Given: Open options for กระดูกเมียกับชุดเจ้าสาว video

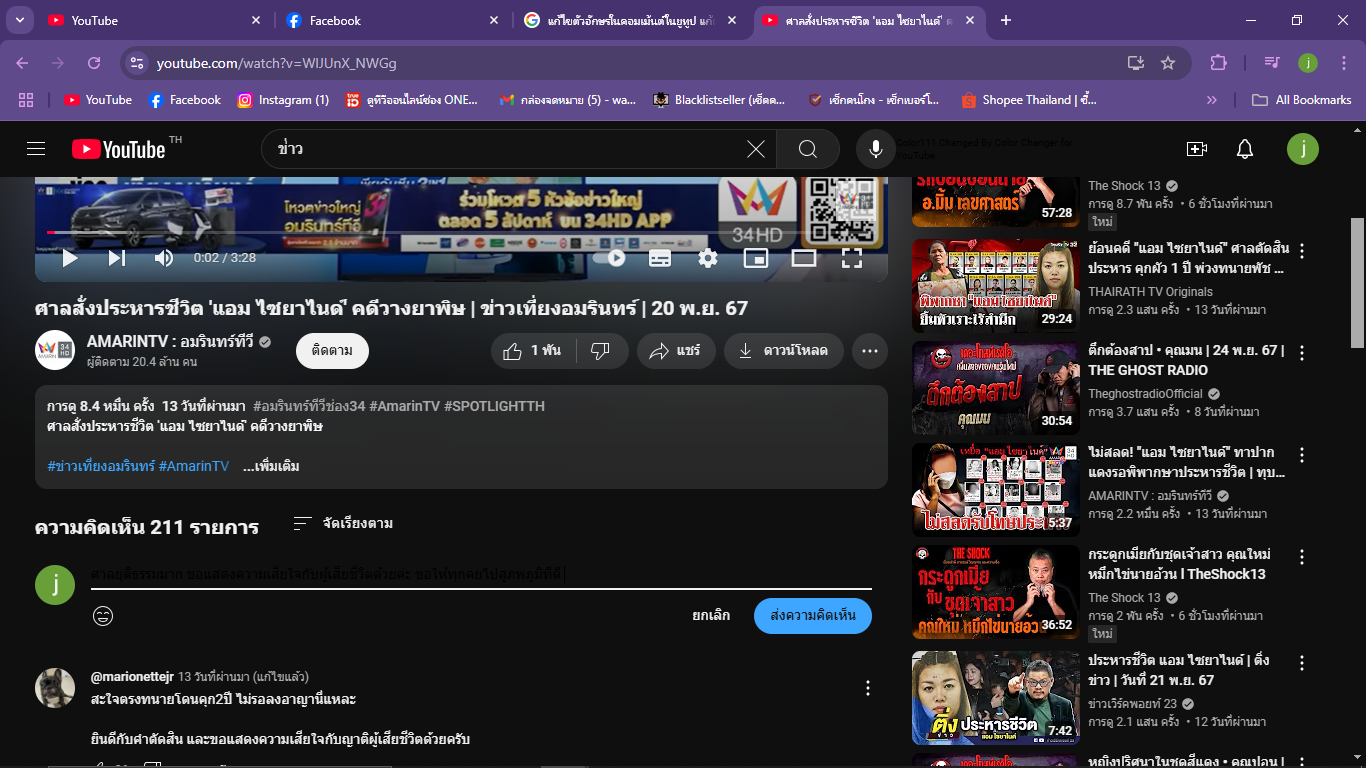Looking at the screenshot, I should pos(1302,557).
